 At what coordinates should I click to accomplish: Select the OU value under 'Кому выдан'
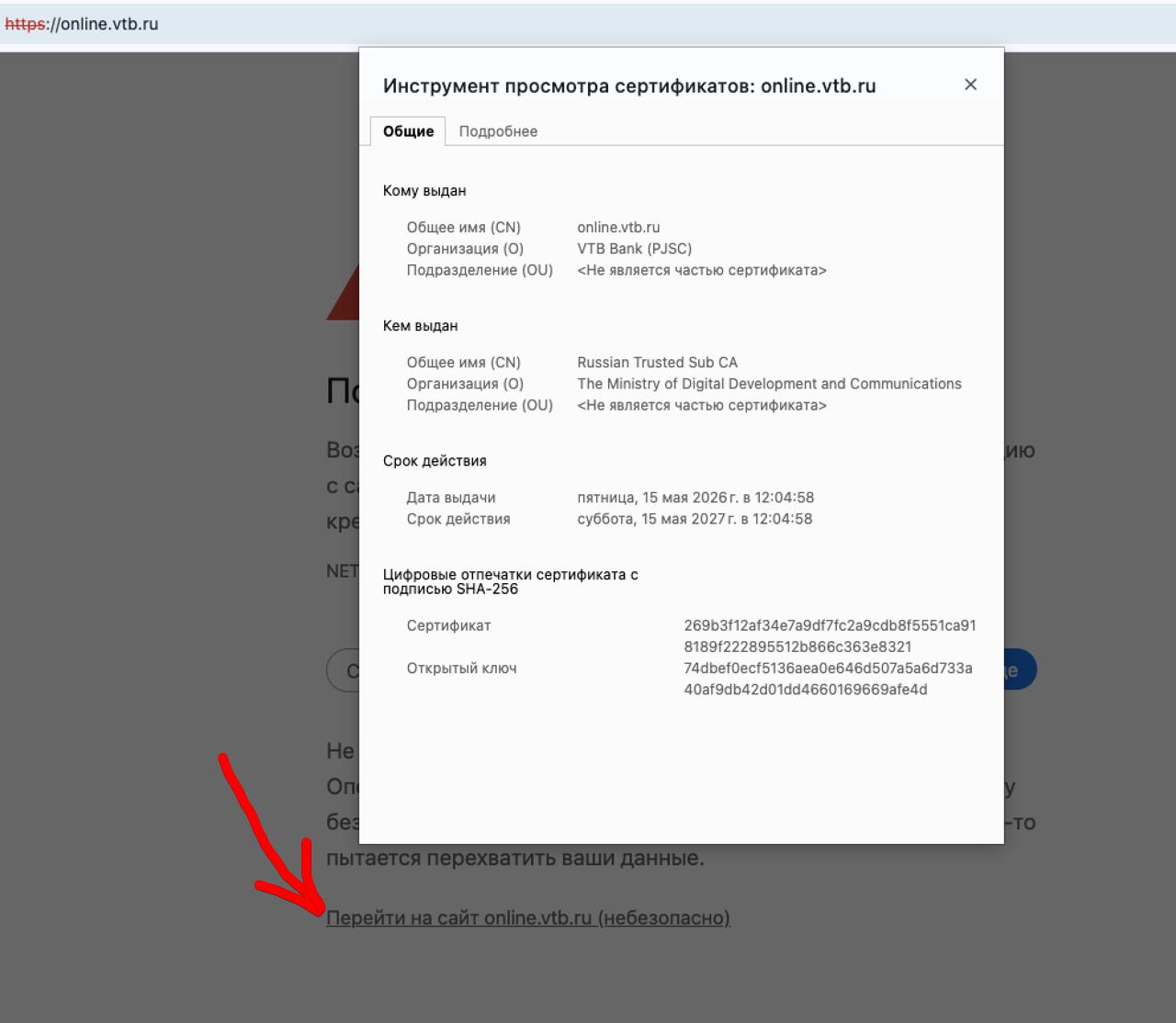(702, 270)
